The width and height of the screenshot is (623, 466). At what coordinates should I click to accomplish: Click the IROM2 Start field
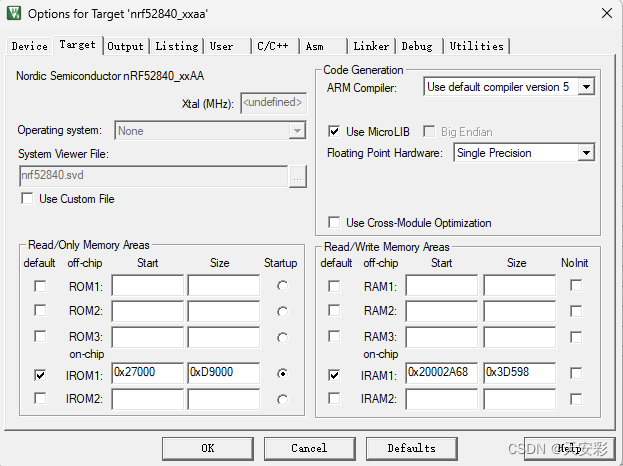tap(148, 399)
